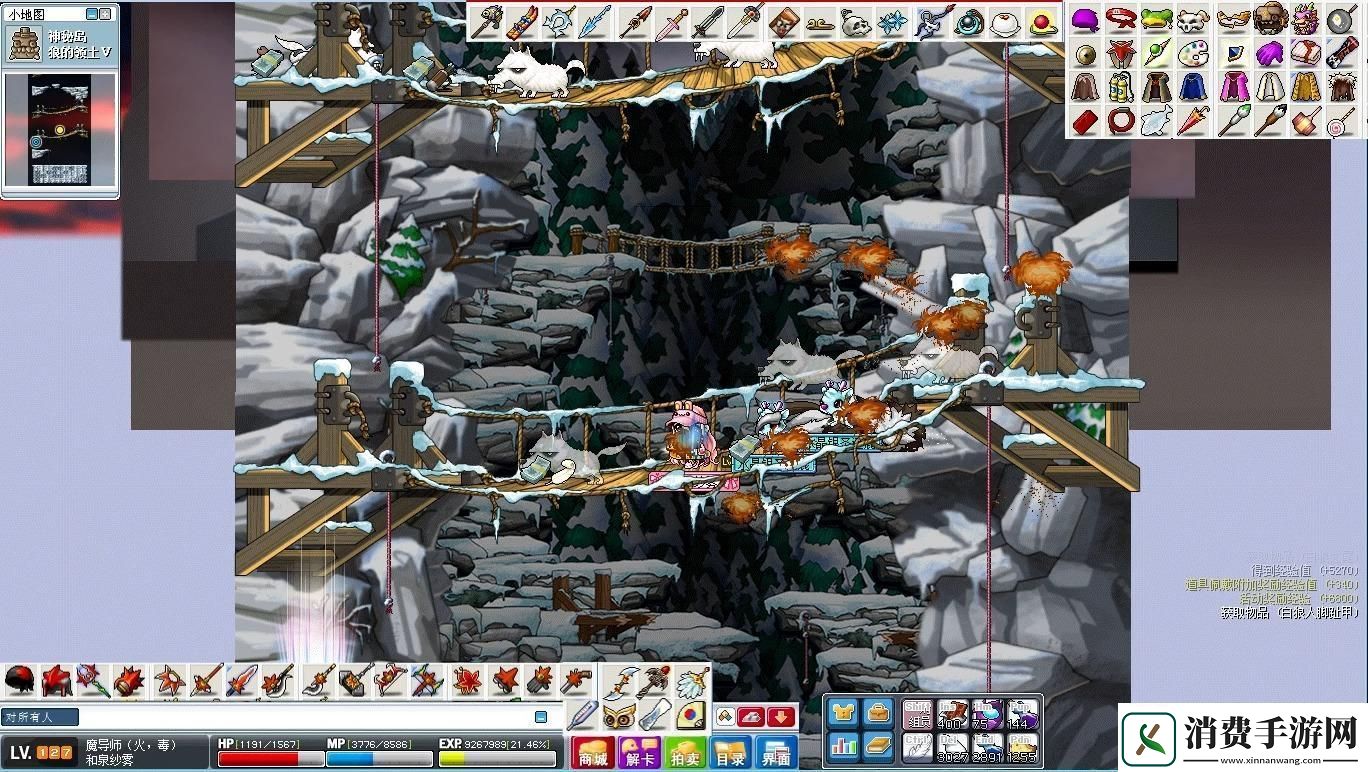Screen dimensions: 1368x772
Task: Toggle the minimap's first size button
Action: 92,14
